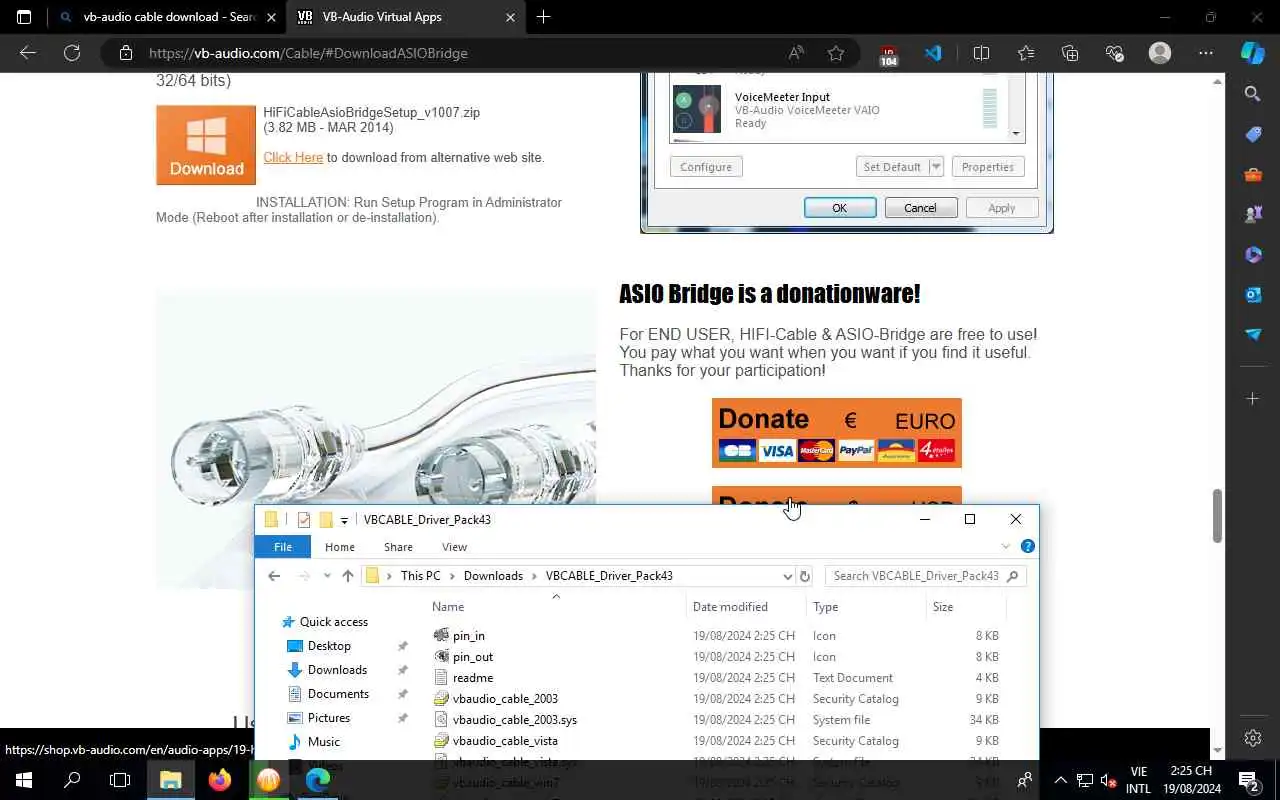Image resolution: width=1280 pixels, height=800 pixels.
Task: Open Edge sidebar Search icon
Action: point(1253,94)
